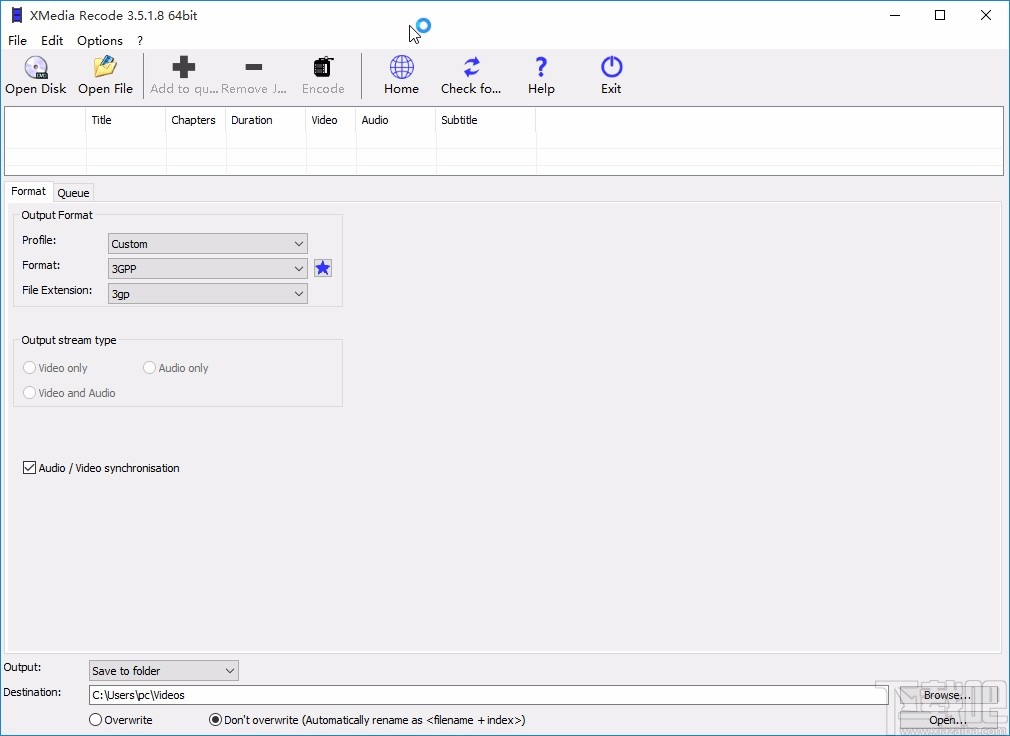This screenshot has height=736, width=1010.
Task: Toggle Audio / Video synchronisation checkbox
Action: point(30,468)
